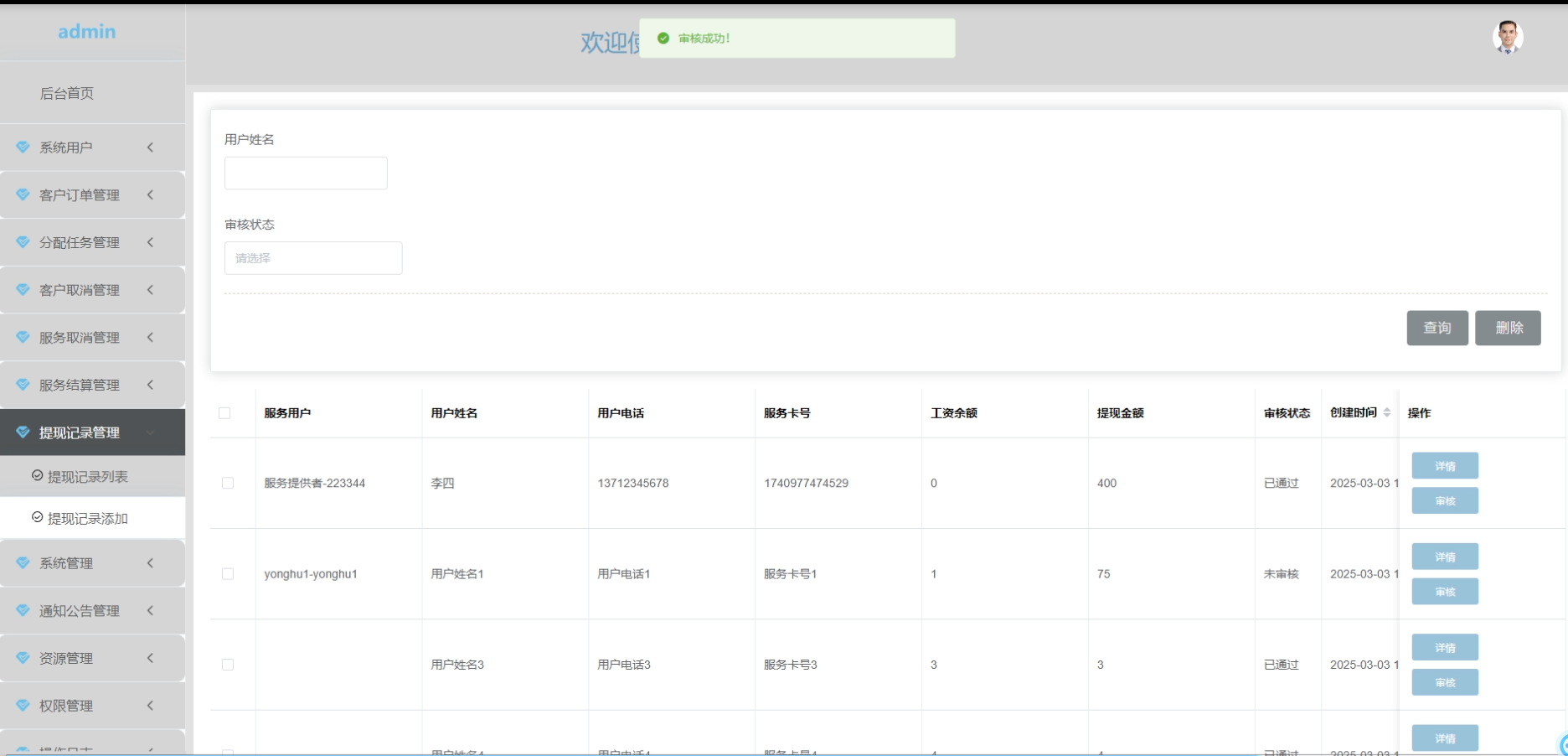Check the row for 用户姓名1

228,574
